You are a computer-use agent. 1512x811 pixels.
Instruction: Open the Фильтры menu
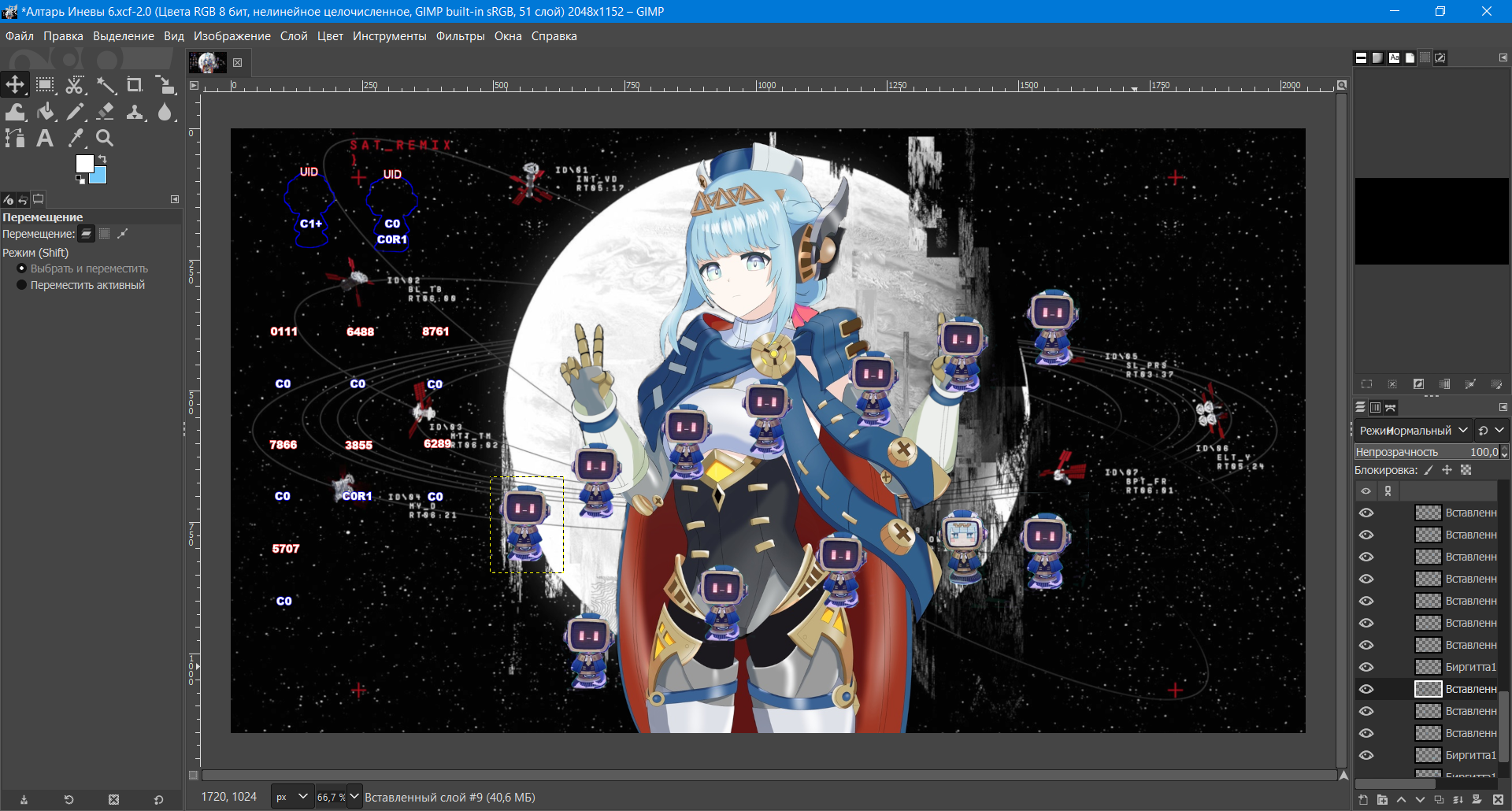coord(461,36)
